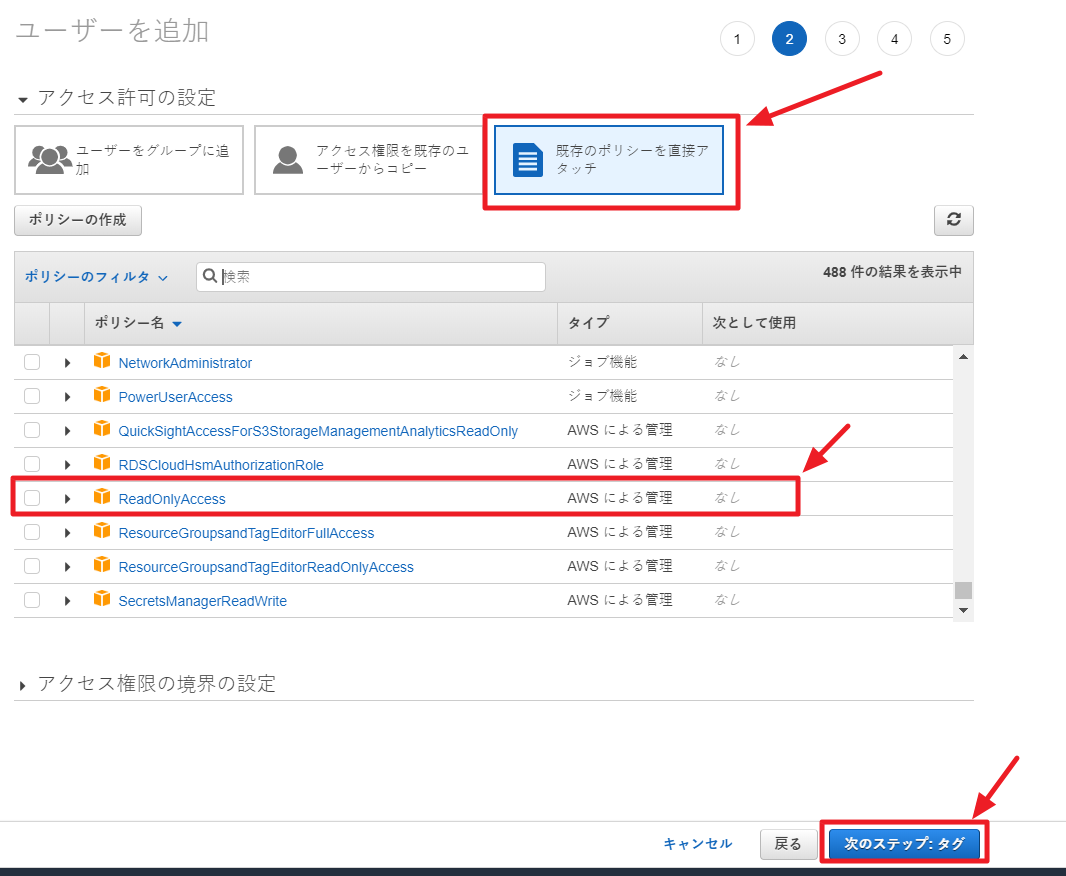The image size is (1066, 876).
Task: Click the orange box icon beside ReadOnlyAccess
Action: (x=102, y=497)
